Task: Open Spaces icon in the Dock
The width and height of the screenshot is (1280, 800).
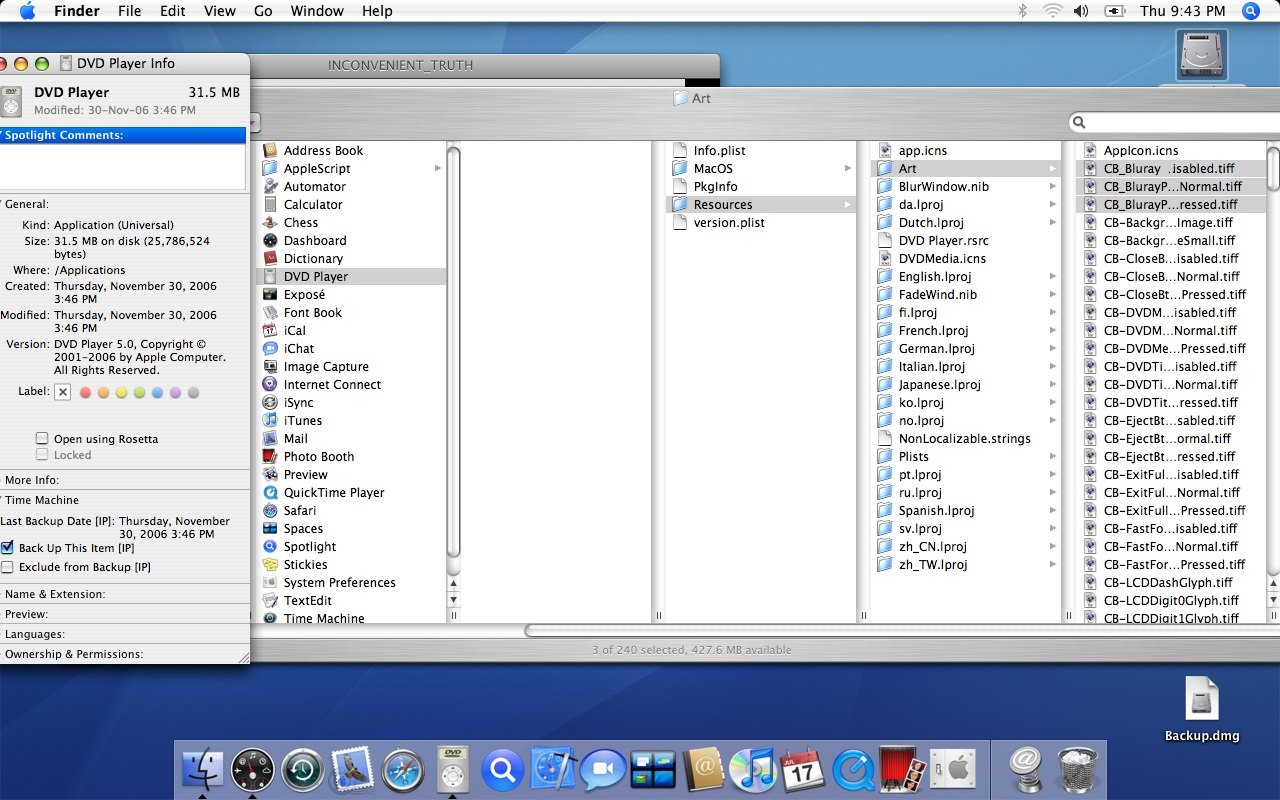Action: [x=654, y=769]
